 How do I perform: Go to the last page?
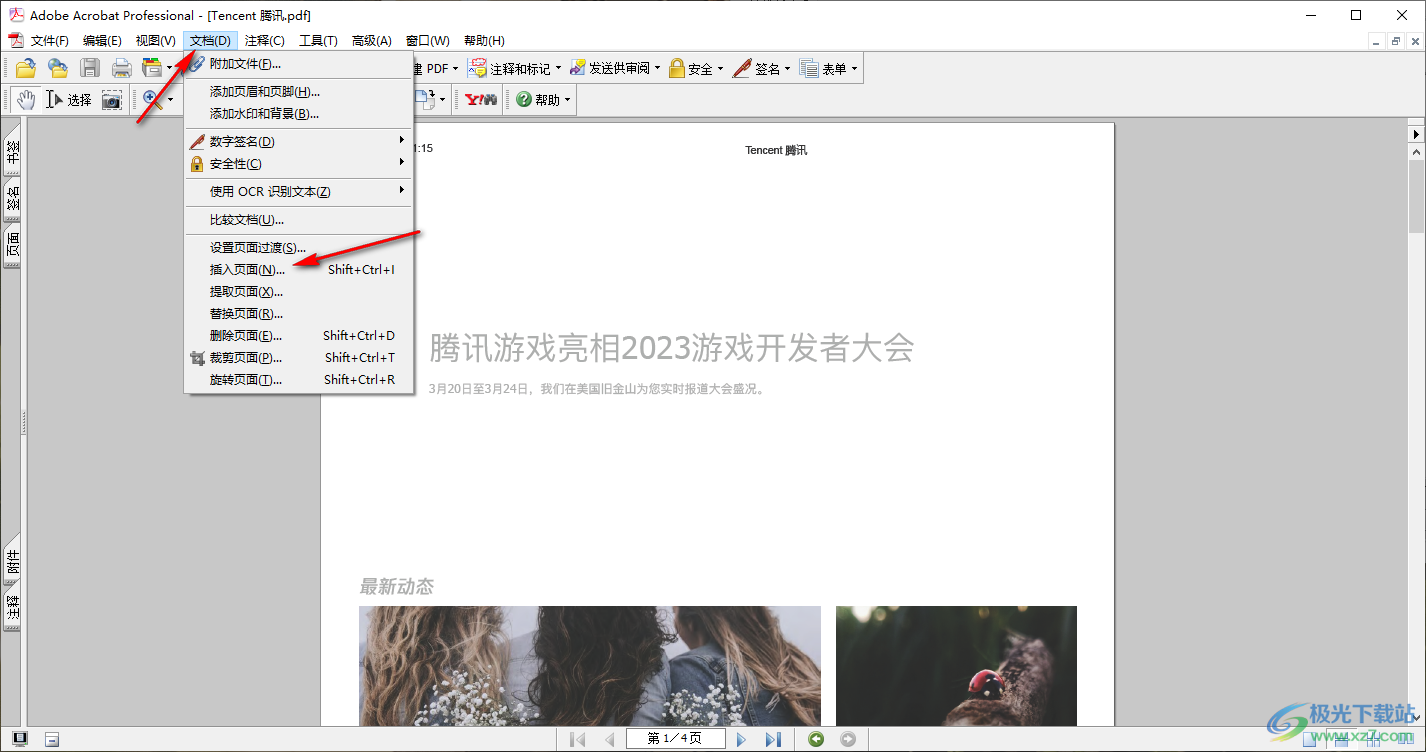(773, 739)
